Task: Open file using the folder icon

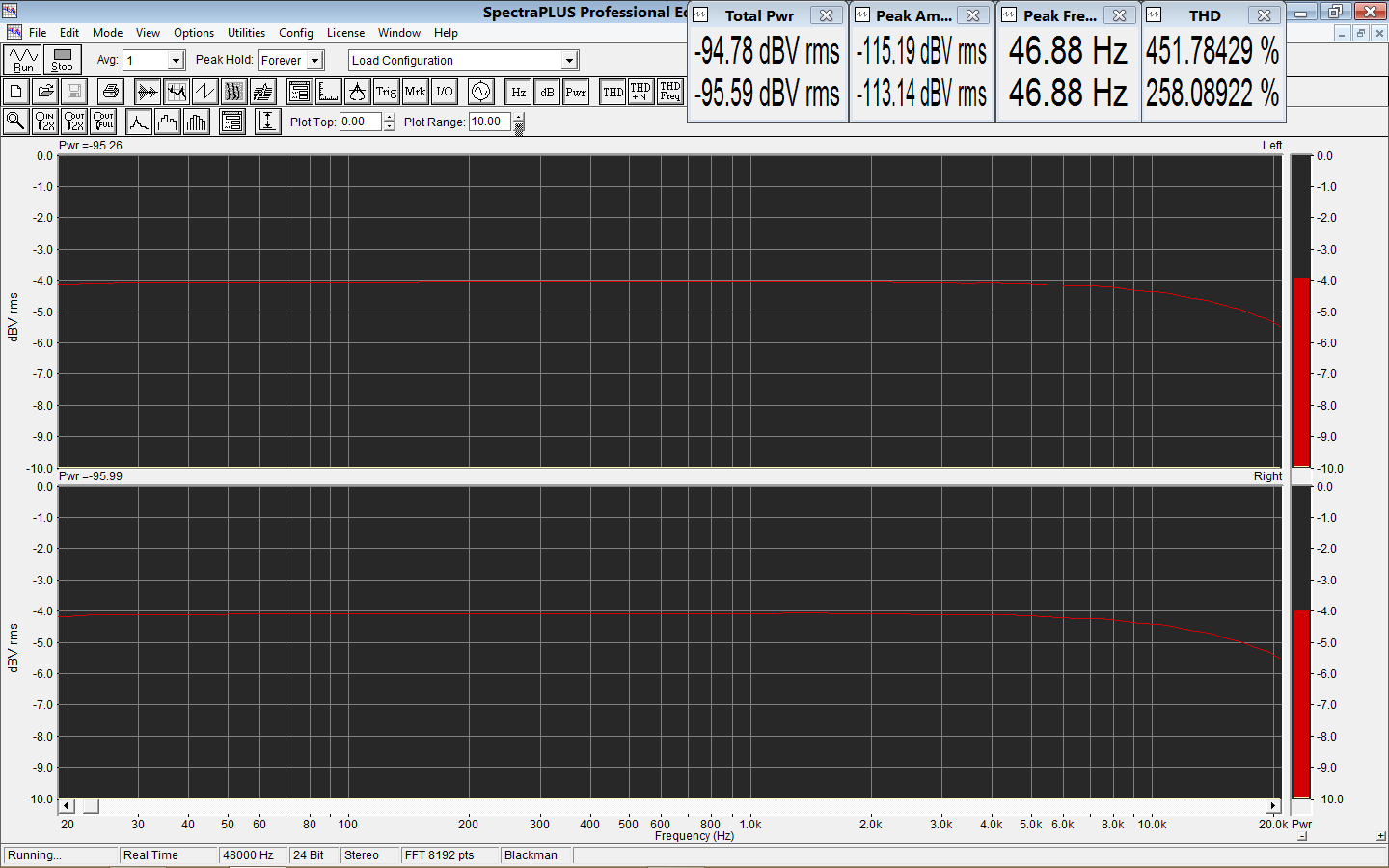Action: pyautogui.click(x=45, y=92)
